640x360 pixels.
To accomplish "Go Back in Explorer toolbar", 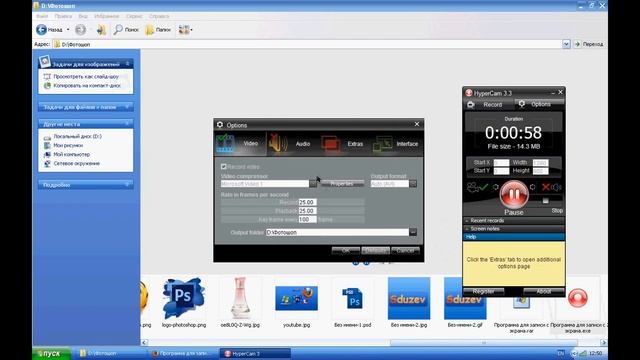I will pyautogui.click(x=49, y=29).
